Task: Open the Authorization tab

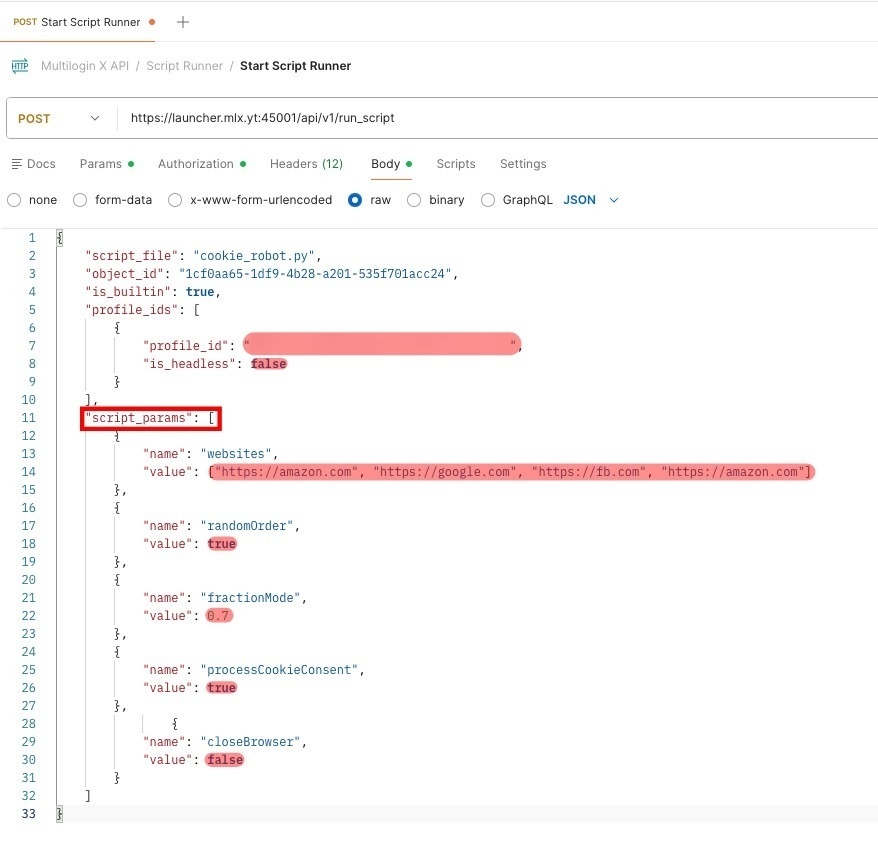Action: [196, 164]
